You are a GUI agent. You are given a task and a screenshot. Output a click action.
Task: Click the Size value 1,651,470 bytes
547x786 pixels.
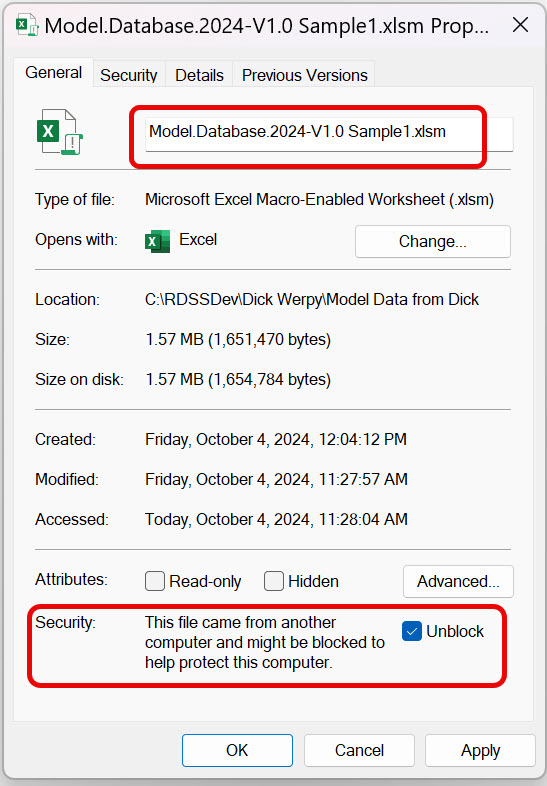[238, 339]
